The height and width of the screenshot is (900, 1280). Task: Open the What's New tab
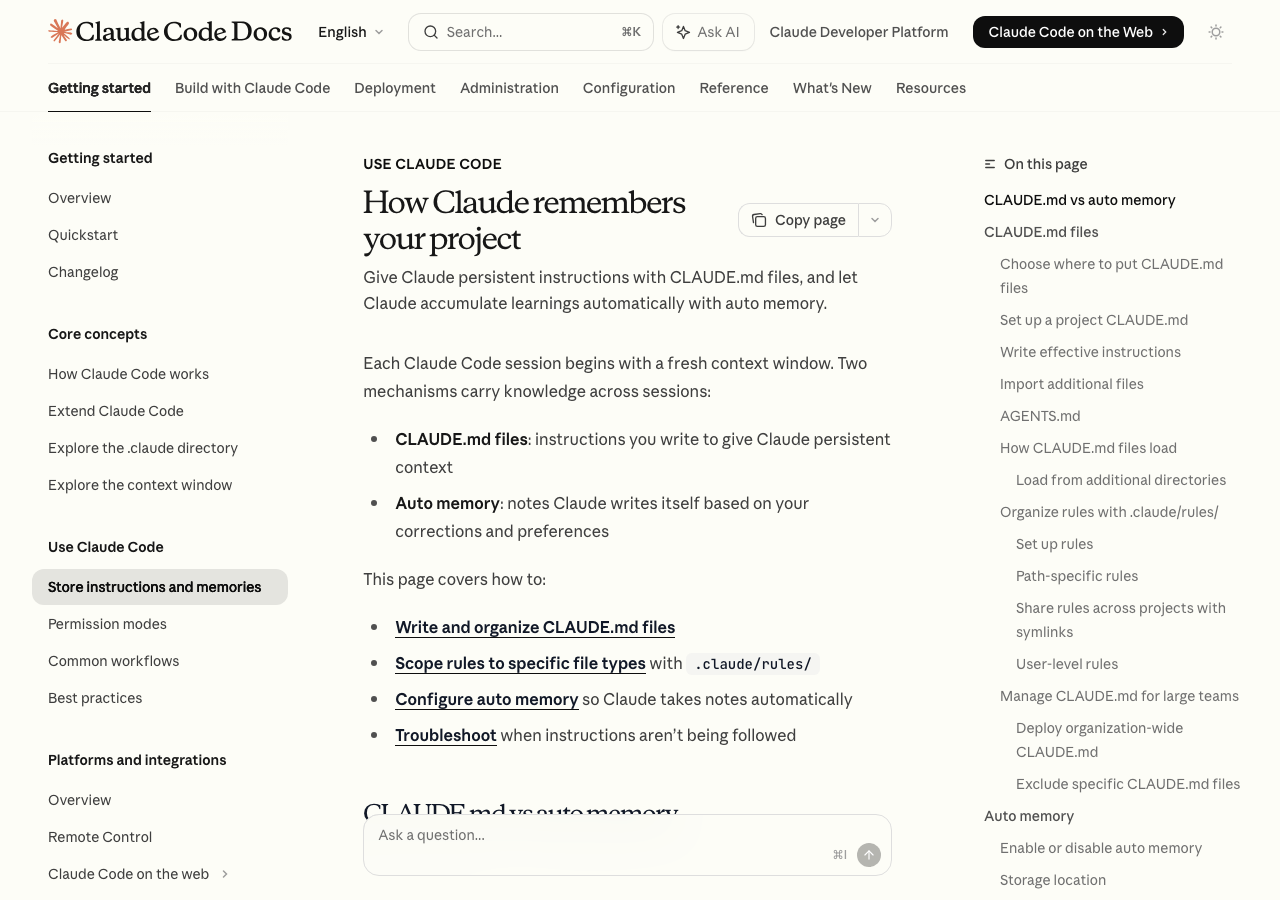pos(832,88)
